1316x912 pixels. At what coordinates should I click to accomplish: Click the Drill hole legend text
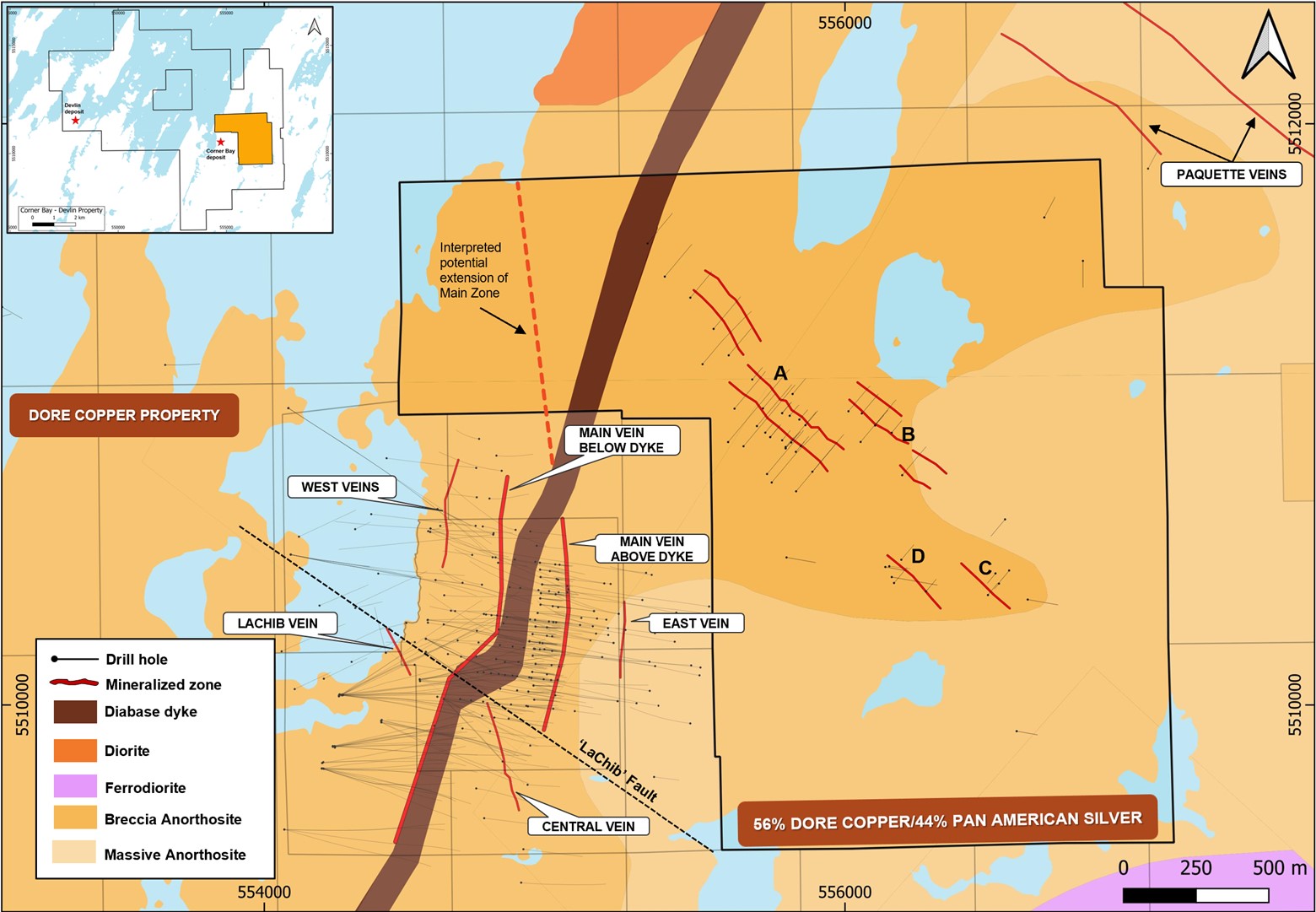click(x=137, y=660)
